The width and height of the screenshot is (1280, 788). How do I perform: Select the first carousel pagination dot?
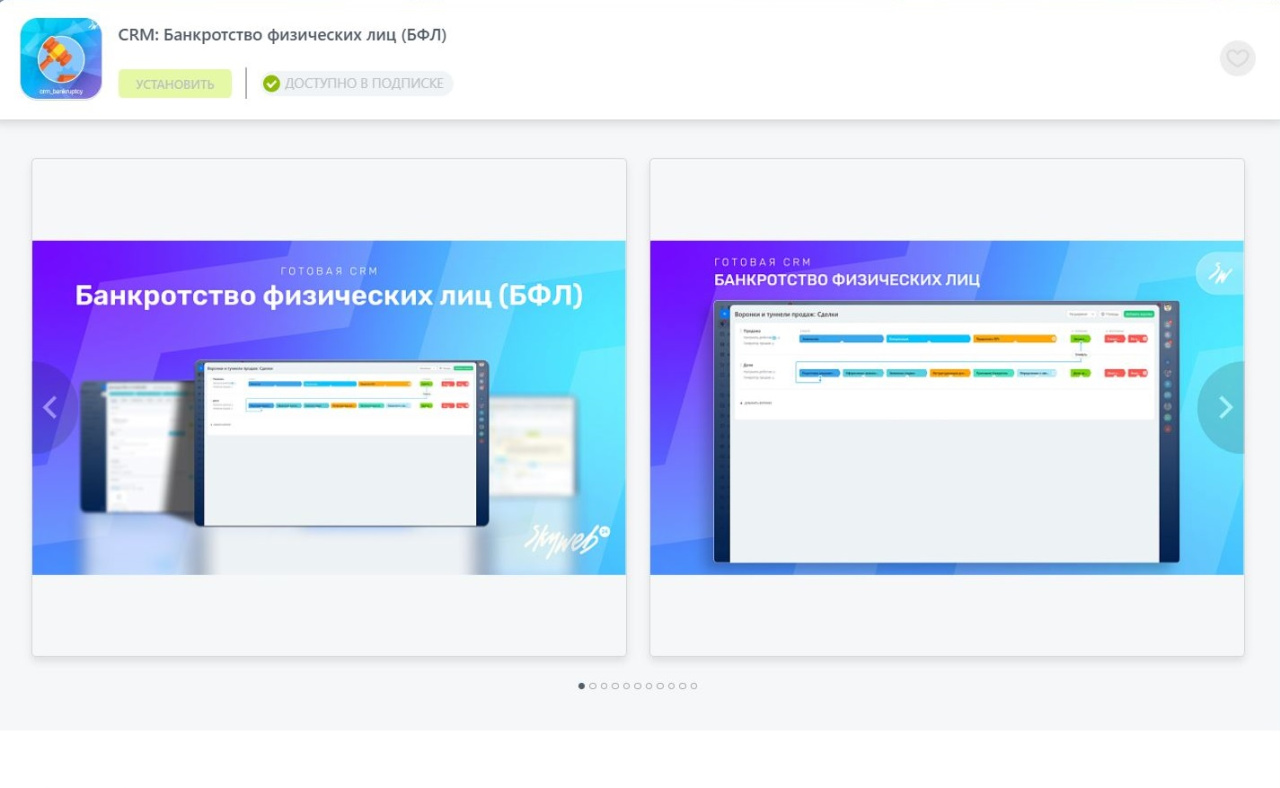582,686
